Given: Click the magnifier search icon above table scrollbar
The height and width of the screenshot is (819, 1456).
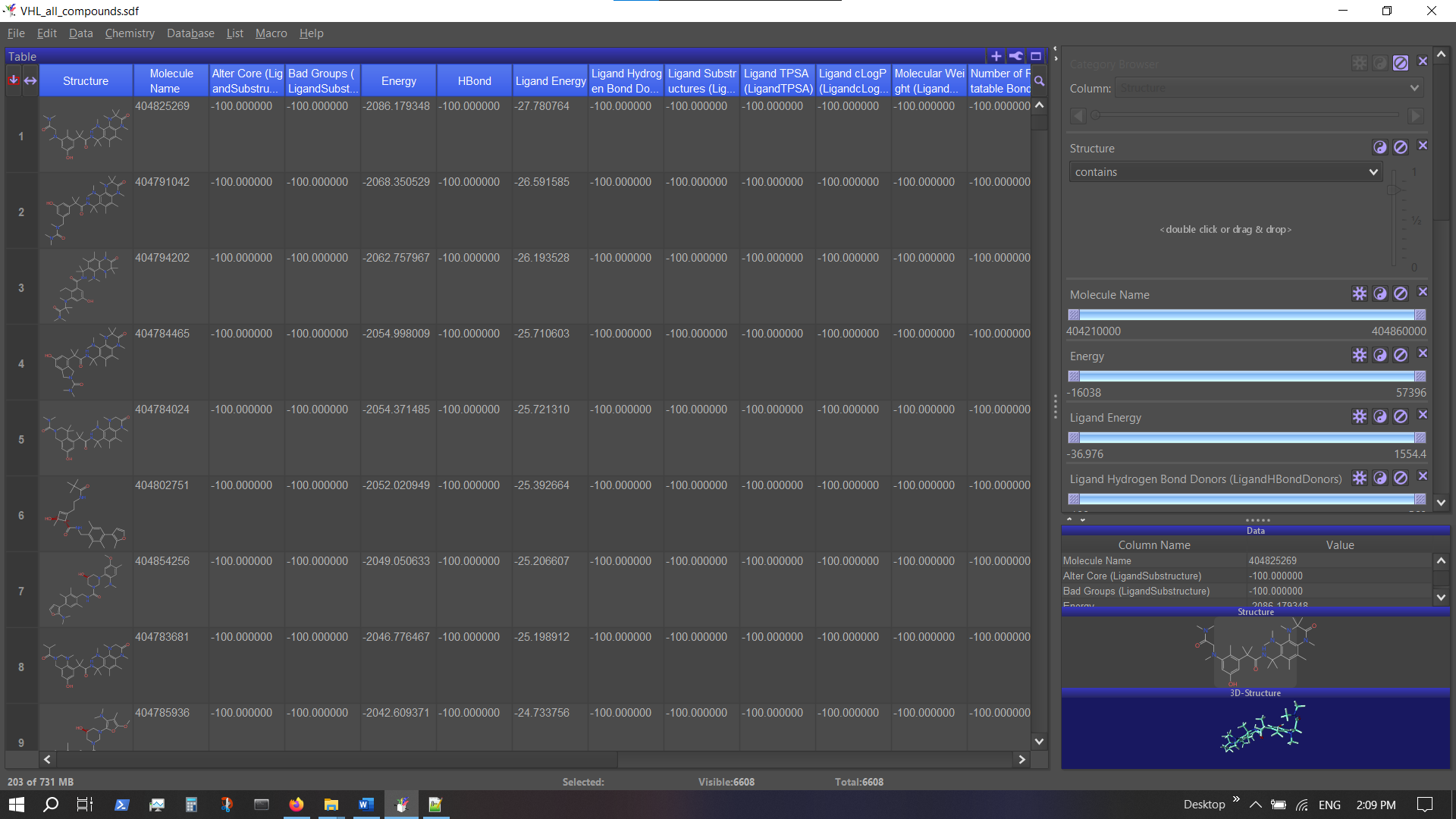Looking at the screenshot, I should point(1040,81).
